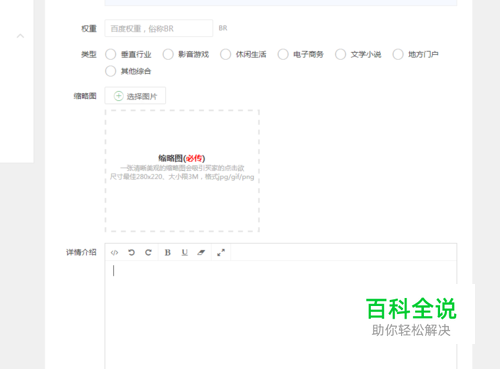Click the 缩略图(必传) heading text
The image size is (500, 369).
182,158
